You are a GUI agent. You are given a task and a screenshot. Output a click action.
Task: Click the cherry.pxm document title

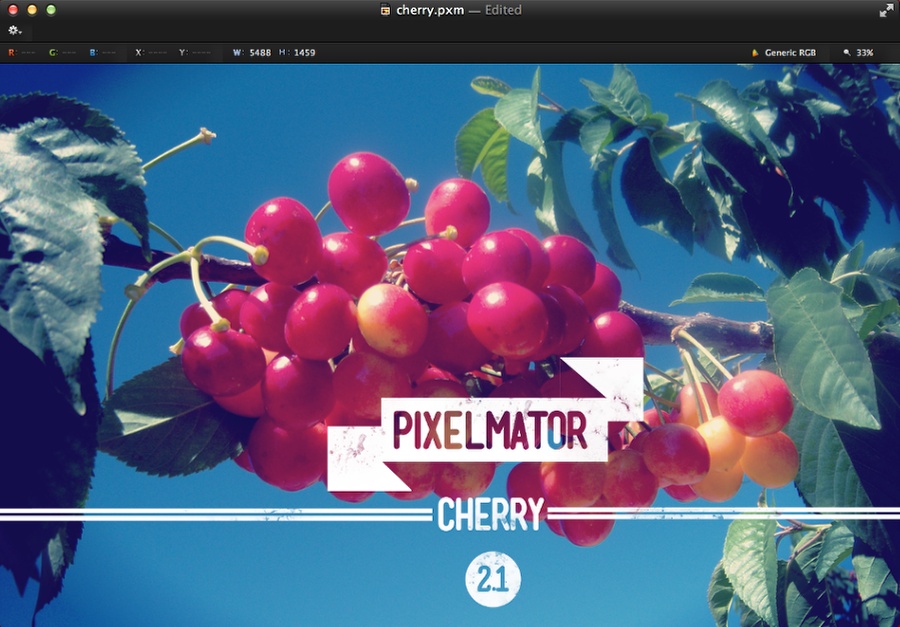(430, 10)
